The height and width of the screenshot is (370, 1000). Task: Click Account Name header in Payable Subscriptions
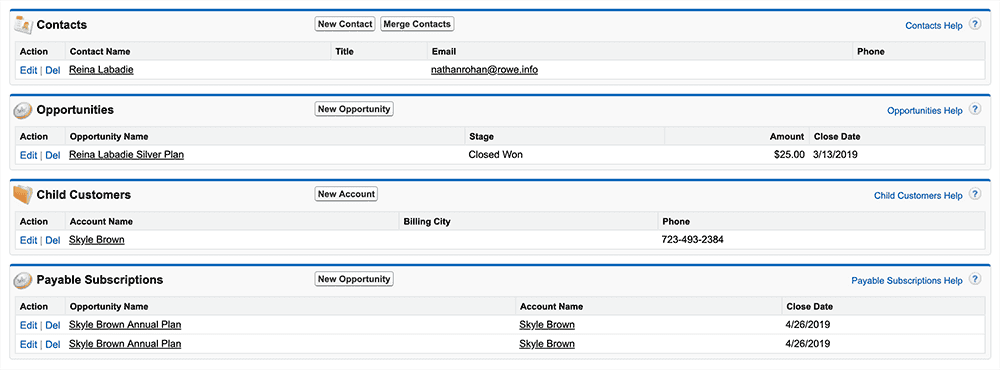tap(551, 306)
